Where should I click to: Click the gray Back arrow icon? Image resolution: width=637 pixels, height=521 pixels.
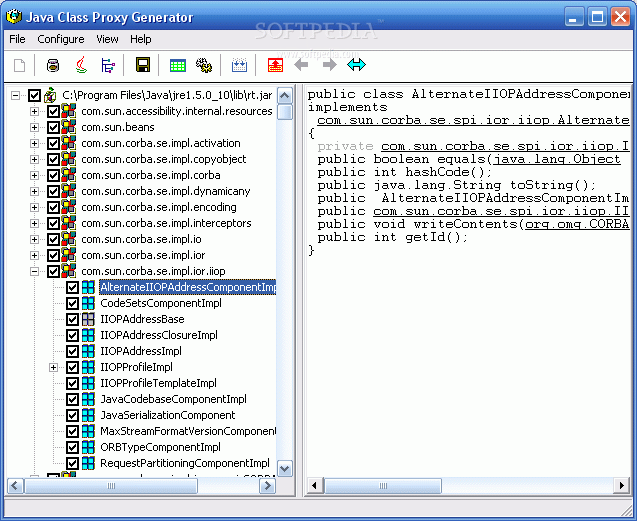301,65
